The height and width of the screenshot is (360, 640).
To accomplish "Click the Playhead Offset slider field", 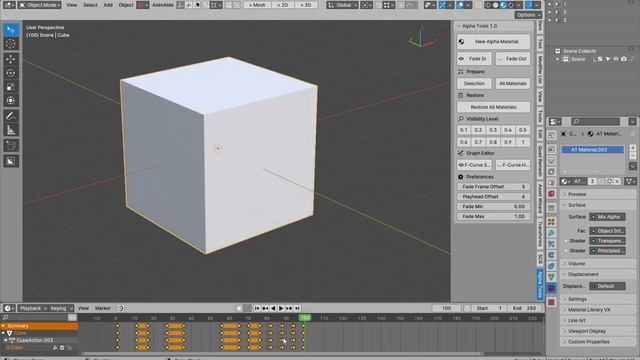I will 493,196.
